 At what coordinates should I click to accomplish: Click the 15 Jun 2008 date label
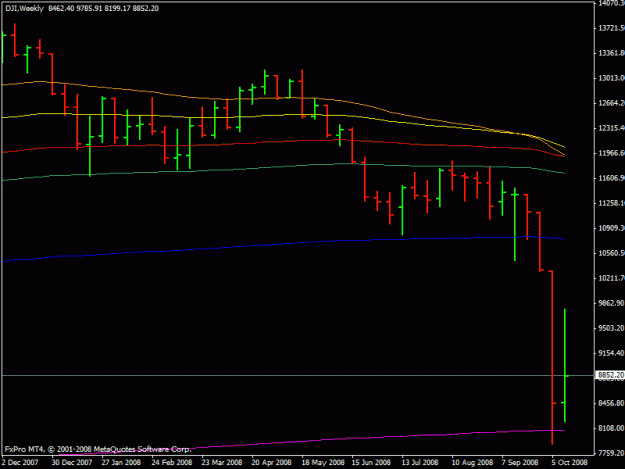click(371, 462)
